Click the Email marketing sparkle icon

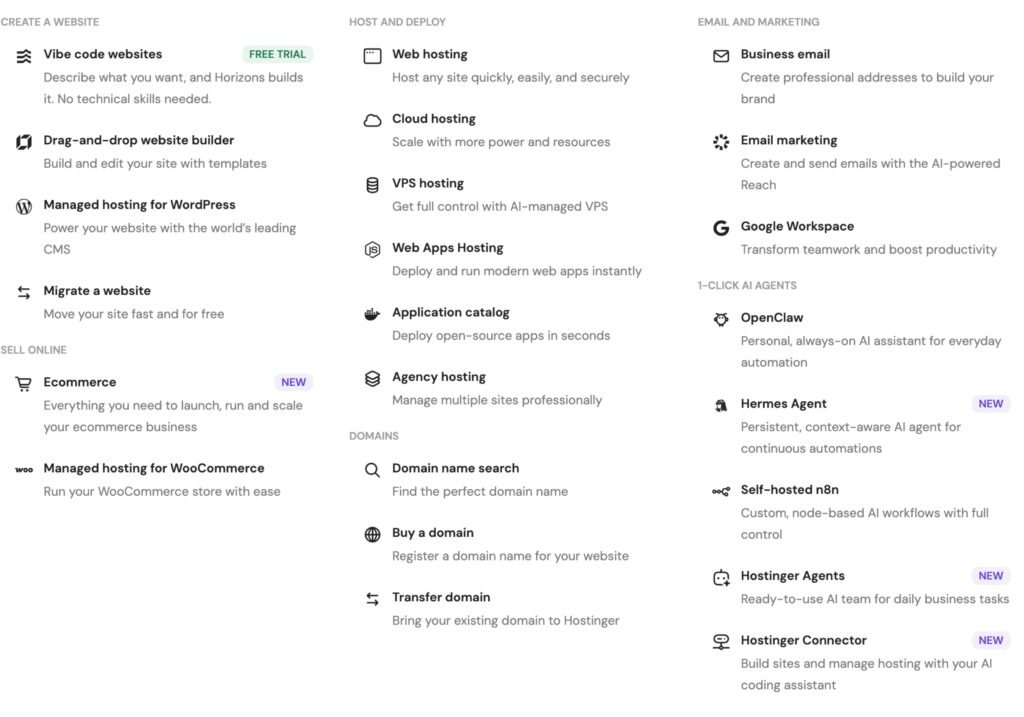coord(721,142)
